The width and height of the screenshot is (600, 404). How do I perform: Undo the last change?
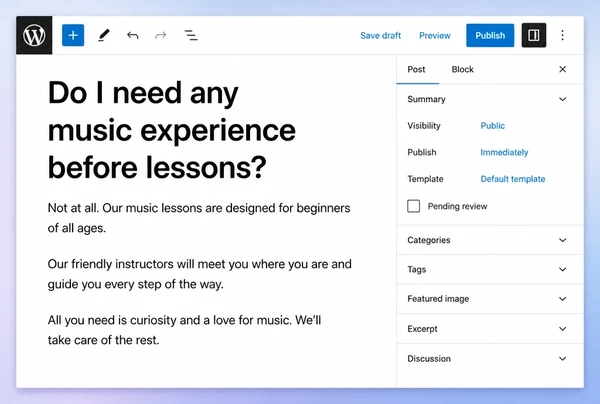132,35
